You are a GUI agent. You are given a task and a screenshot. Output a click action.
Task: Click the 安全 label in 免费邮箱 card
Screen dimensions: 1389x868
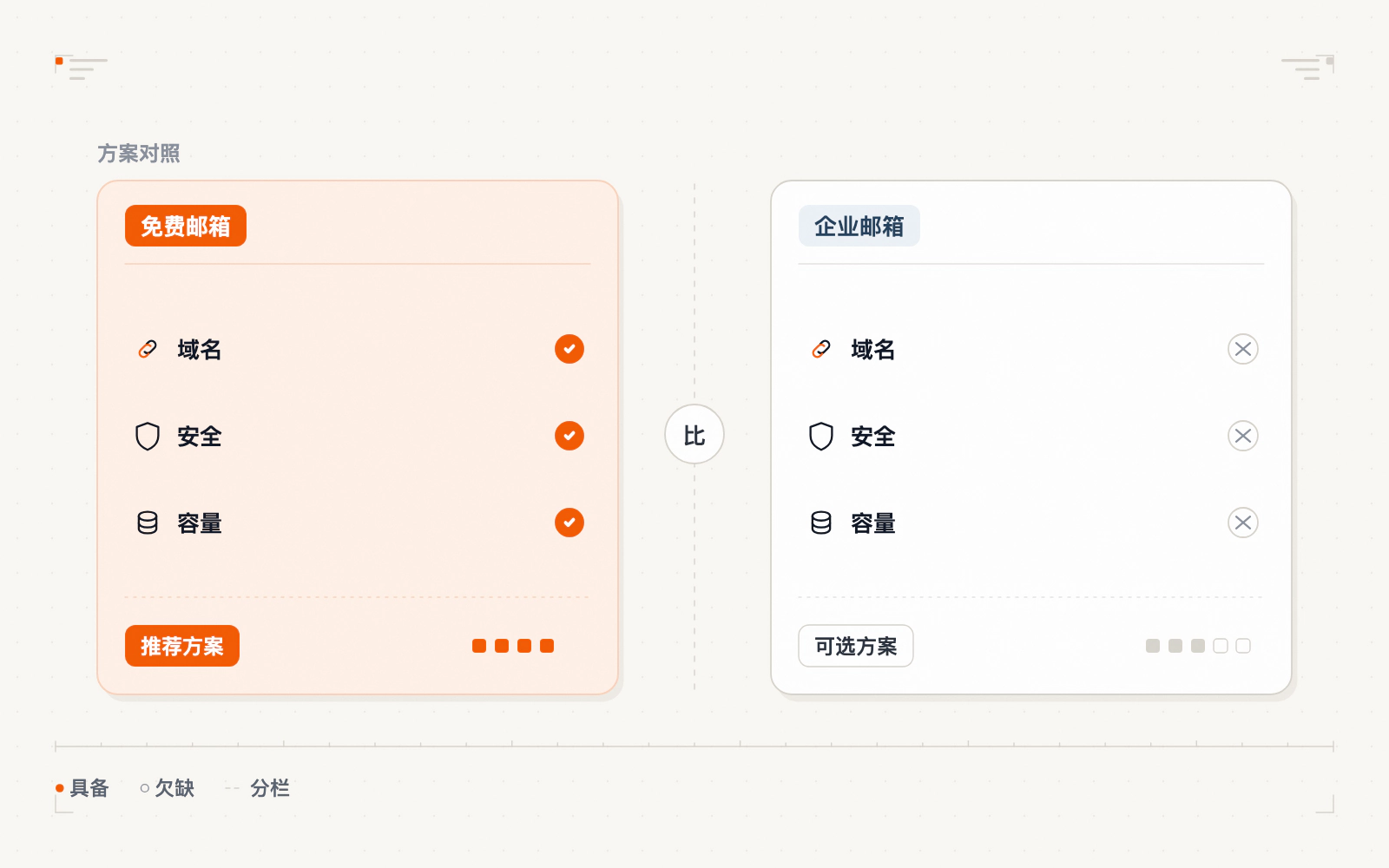click(x=200, y=436)
